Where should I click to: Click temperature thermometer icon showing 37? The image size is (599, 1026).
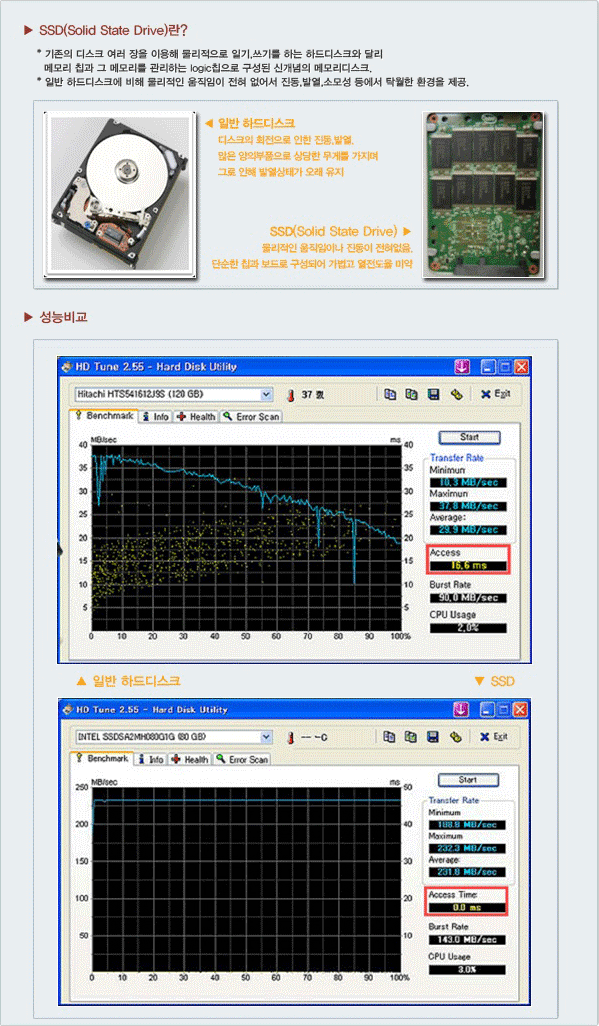tap(291, 395)
